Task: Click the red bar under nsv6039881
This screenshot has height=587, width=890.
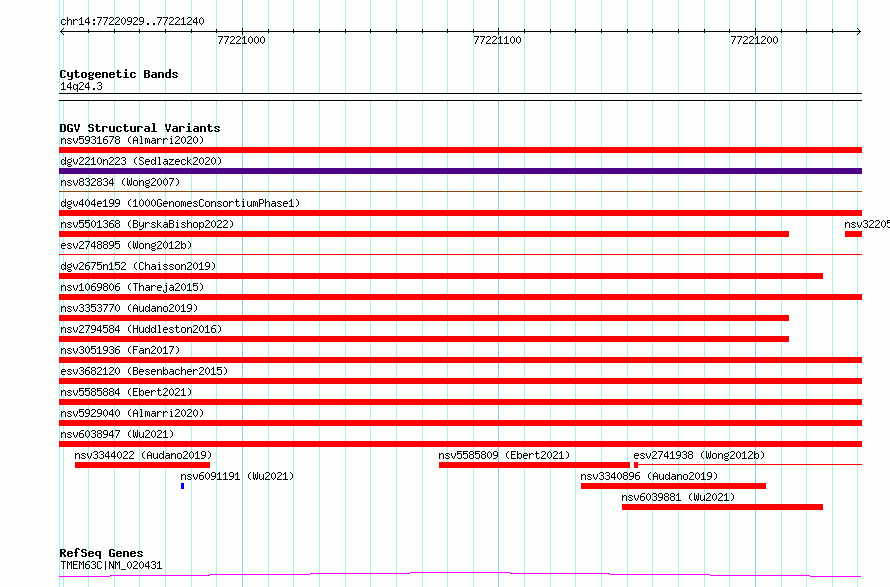Action: tap(722, 507)
